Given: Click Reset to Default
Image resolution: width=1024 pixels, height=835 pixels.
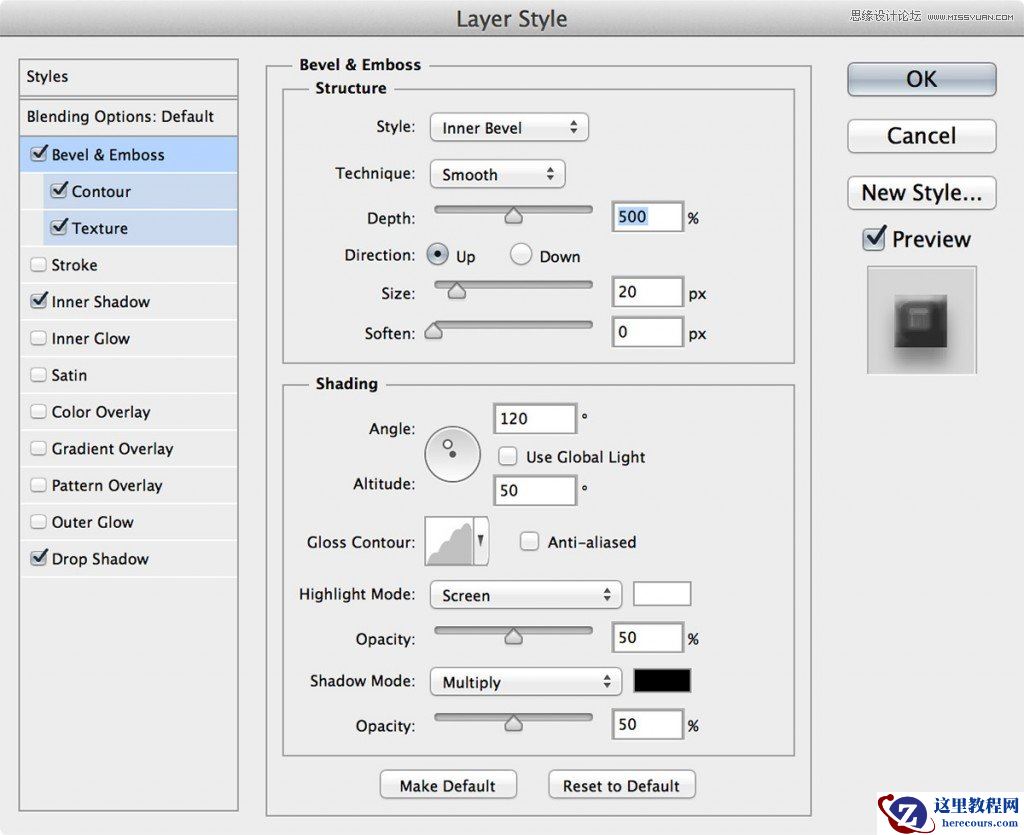Looking at the screenshot, I should pyautogui.click(x=621, y=785).
